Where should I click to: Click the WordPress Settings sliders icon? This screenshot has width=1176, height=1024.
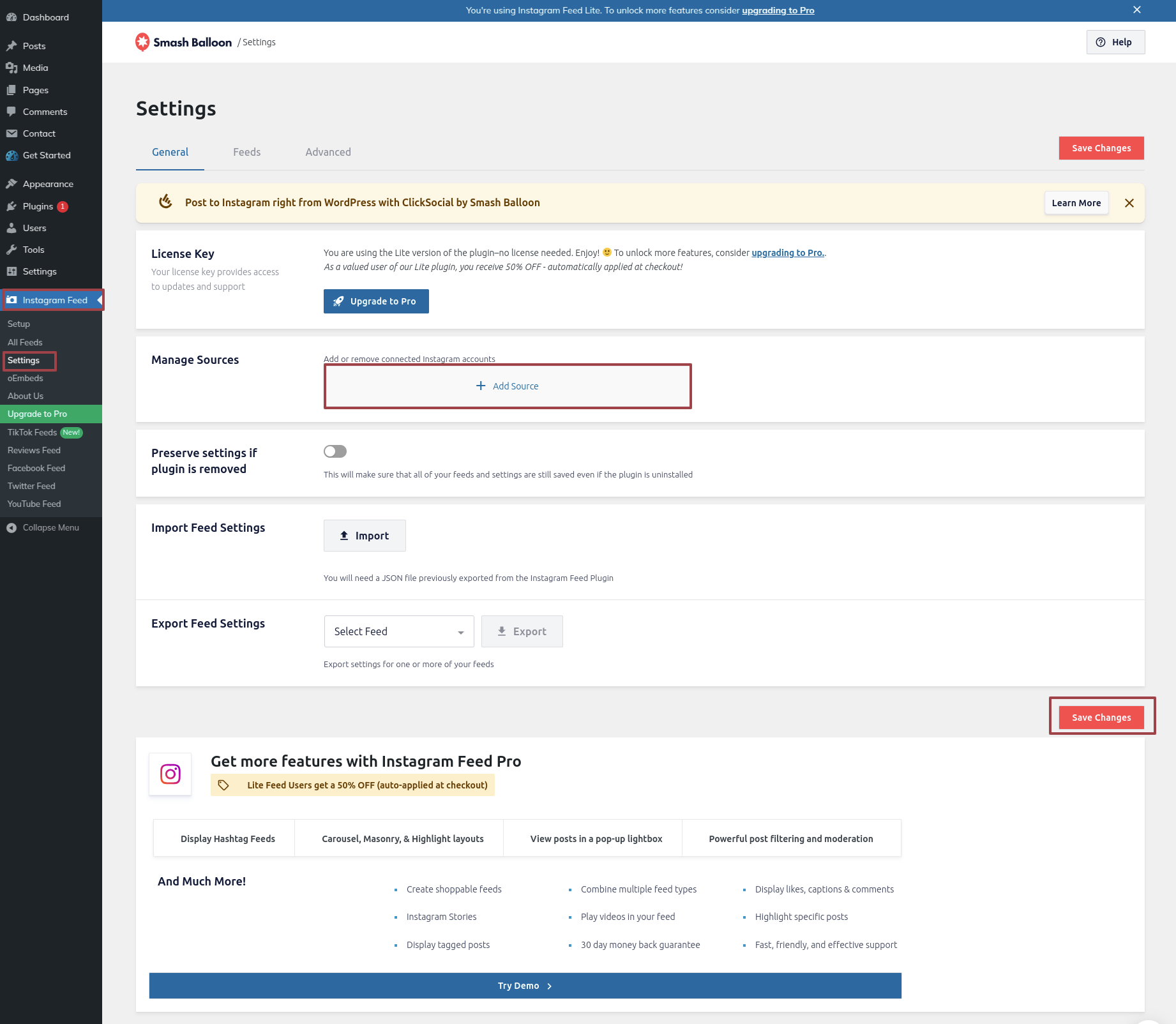11,271
